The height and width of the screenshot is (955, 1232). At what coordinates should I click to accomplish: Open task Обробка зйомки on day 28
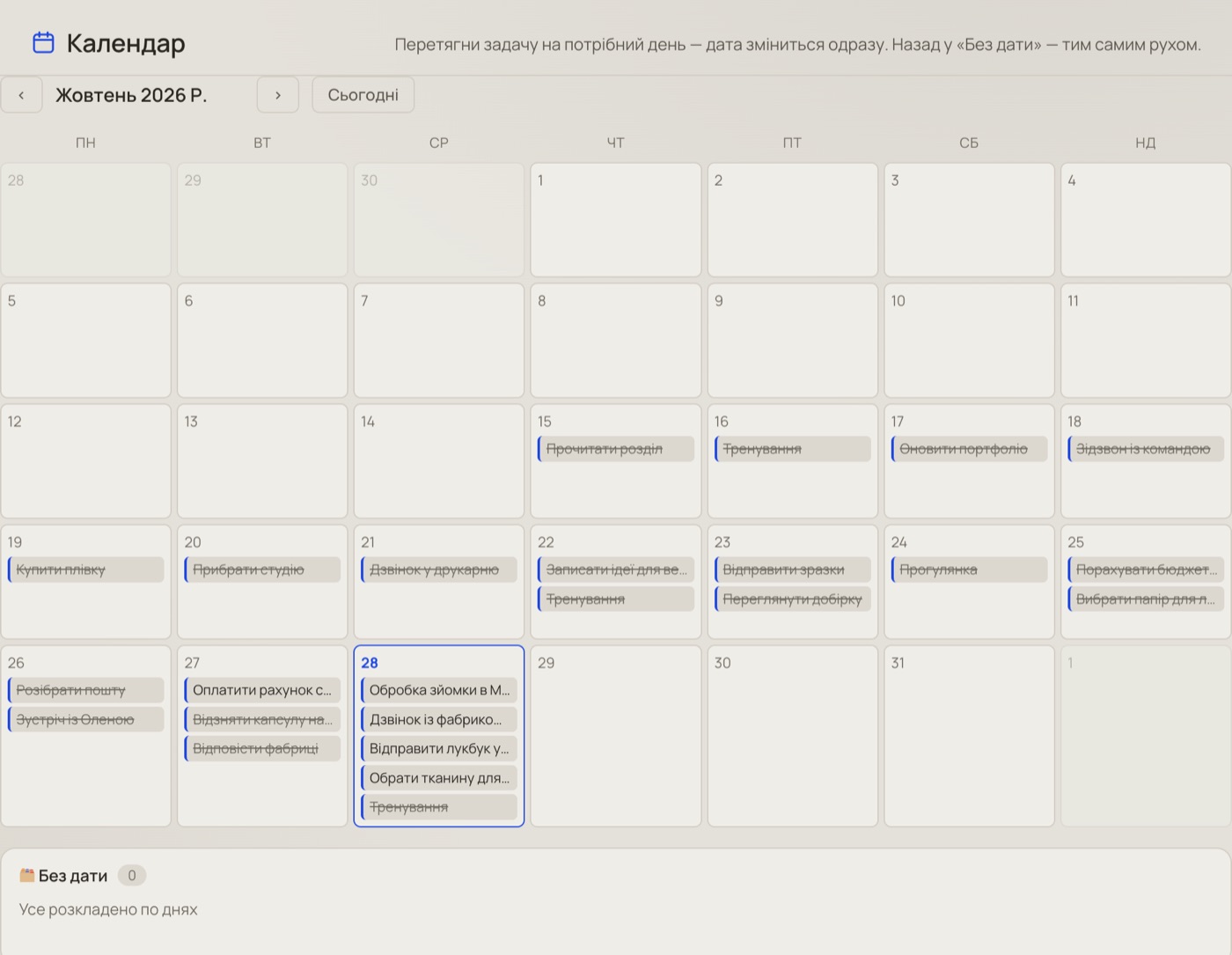point(439,690)
